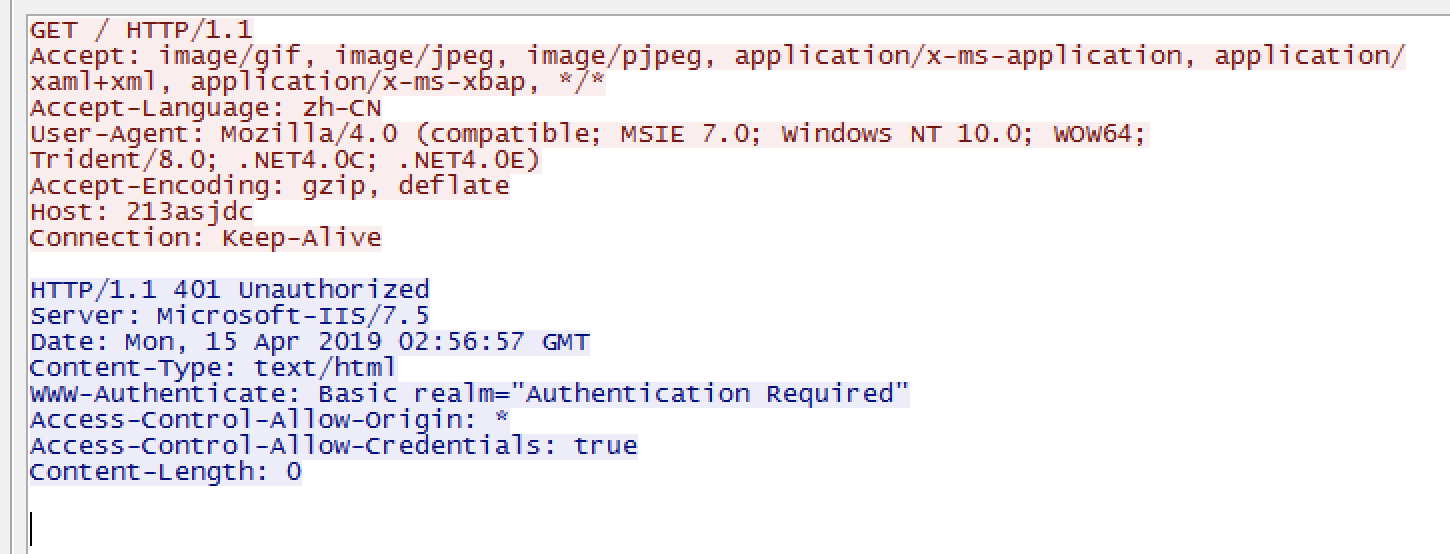The width and height of the screenshot is (1450, 554).
Task: Click the Access-Control-Allow-Origin: * line
Action: [269, 419]
